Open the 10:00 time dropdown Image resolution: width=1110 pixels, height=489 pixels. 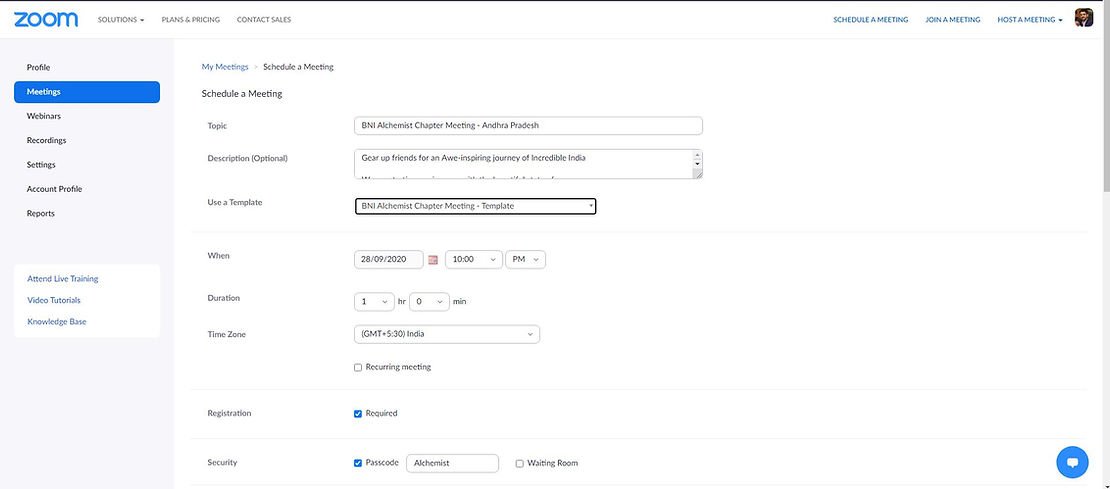tap(473, 259)
